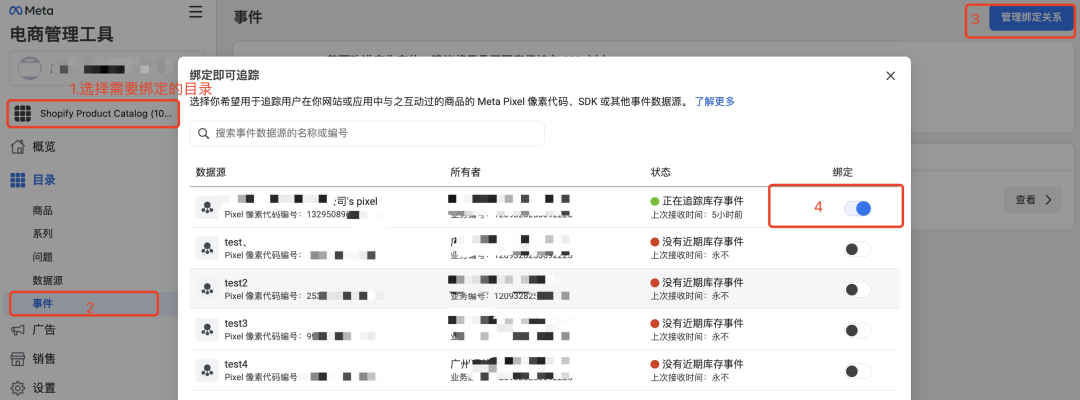Click 正在追踪库存事件 status text

coord(703,201)
